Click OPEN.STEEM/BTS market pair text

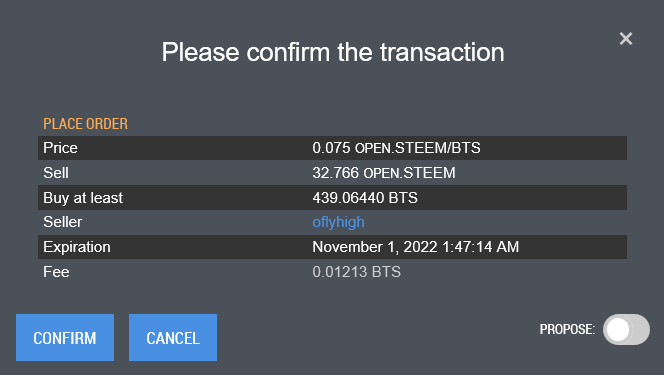(x=418, y=148)
